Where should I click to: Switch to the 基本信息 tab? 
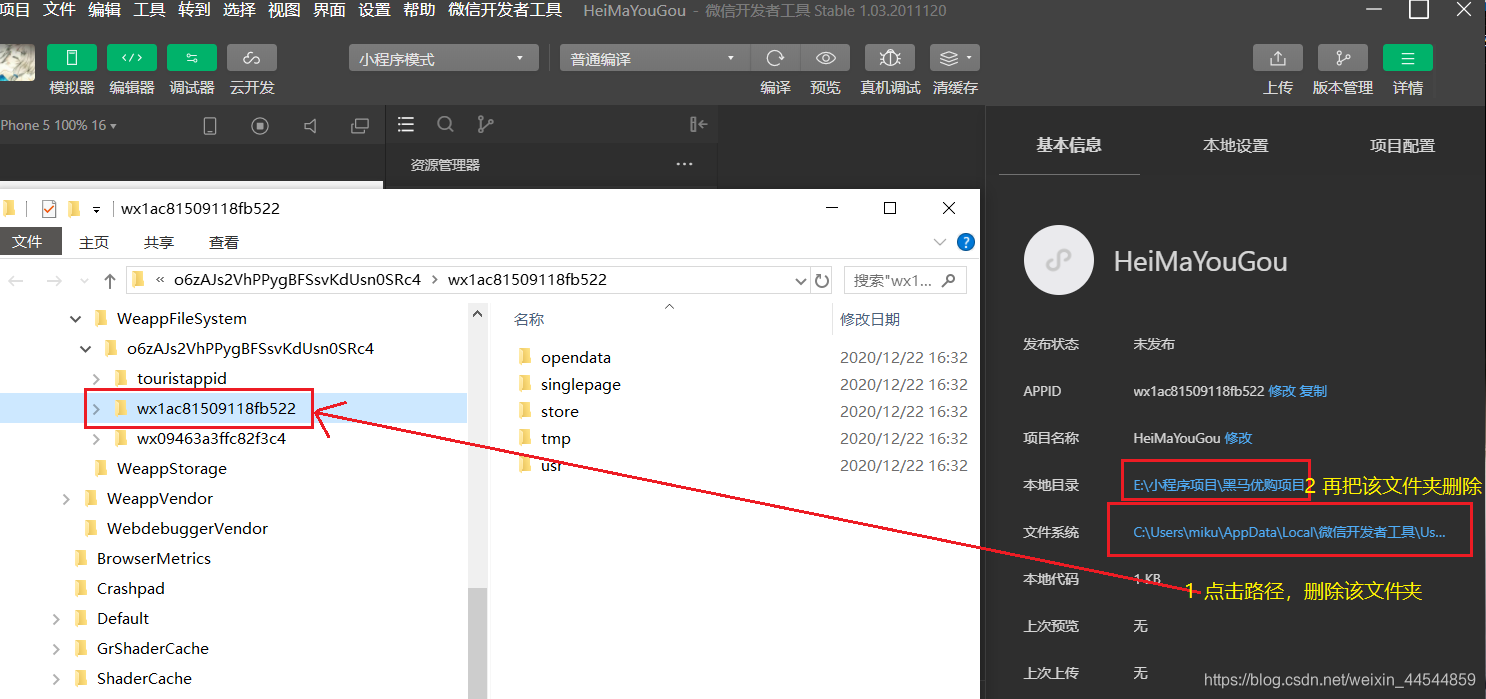[x=1069, y=145]
